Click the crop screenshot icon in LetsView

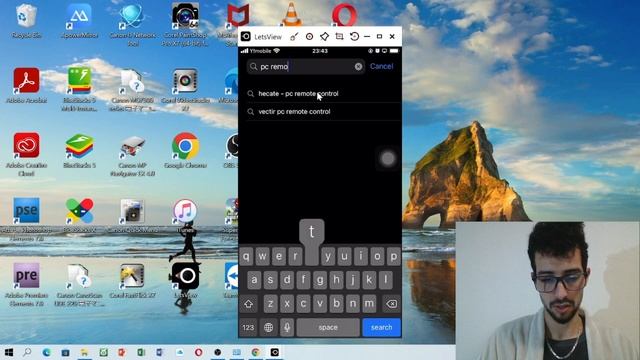pyautogui.click(x=339, y=37)
